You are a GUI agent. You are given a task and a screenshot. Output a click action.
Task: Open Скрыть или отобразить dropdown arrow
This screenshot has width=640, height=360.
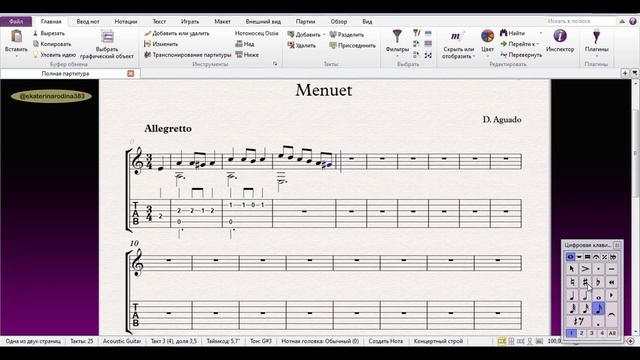click(474, 57)
